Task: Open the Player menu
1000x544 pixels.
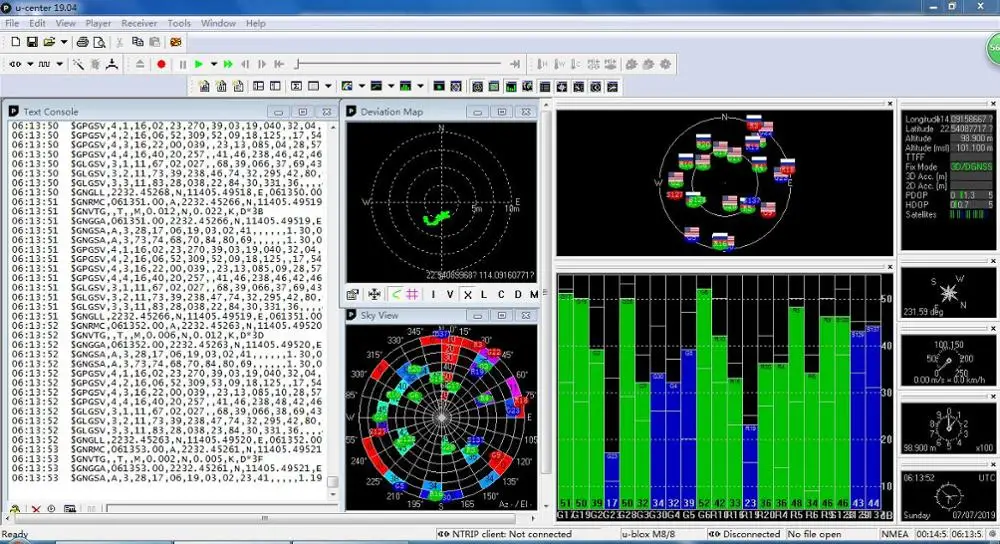Action: (98, 23)
